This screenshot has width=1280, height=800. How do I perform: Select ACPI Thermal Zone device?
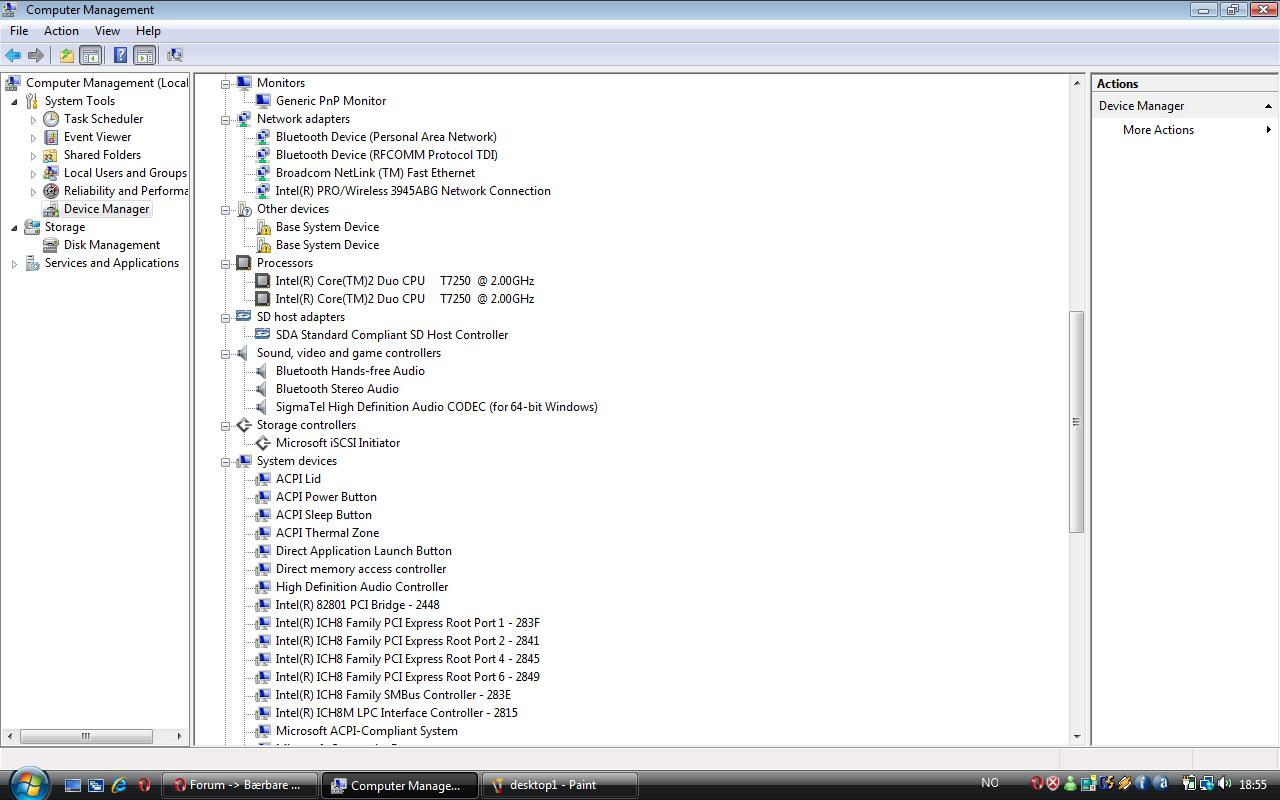coord(327,533)
